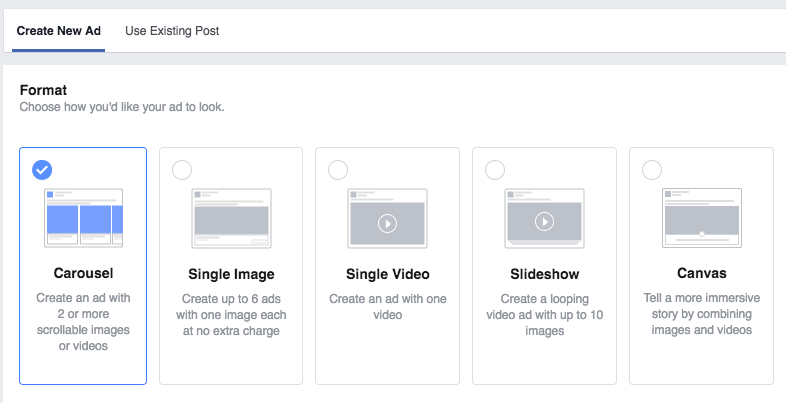Click the Slideshow format title
Screen dimensions: 786x403
point(544,274)
